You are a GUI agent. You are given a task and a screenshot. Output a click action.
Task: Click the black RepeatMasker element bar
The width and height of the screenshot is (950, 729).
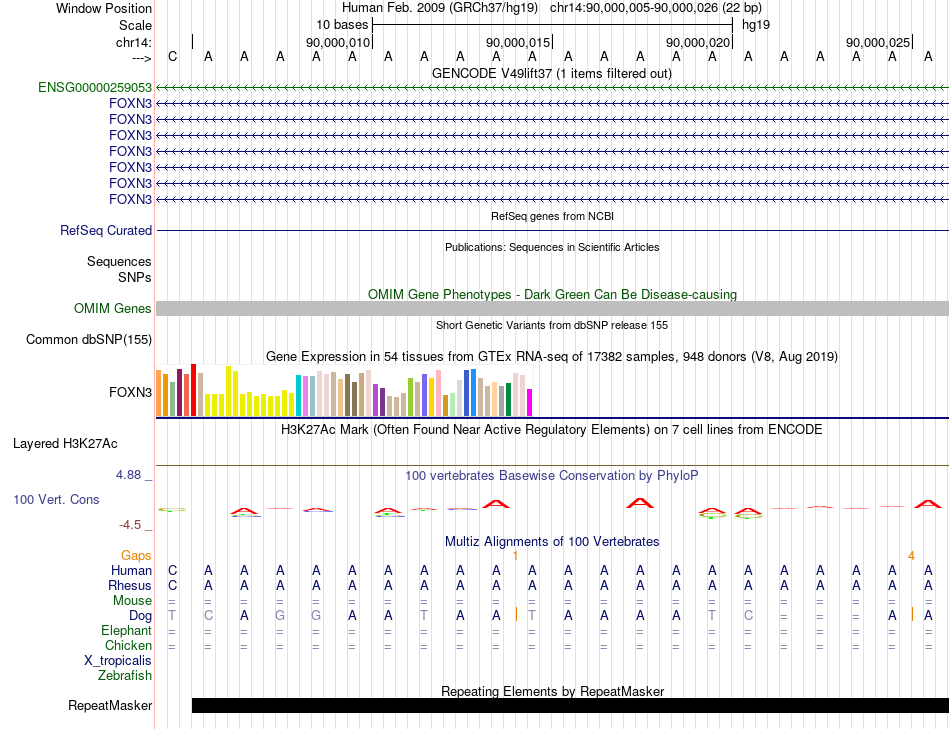(x=570, y=705)
